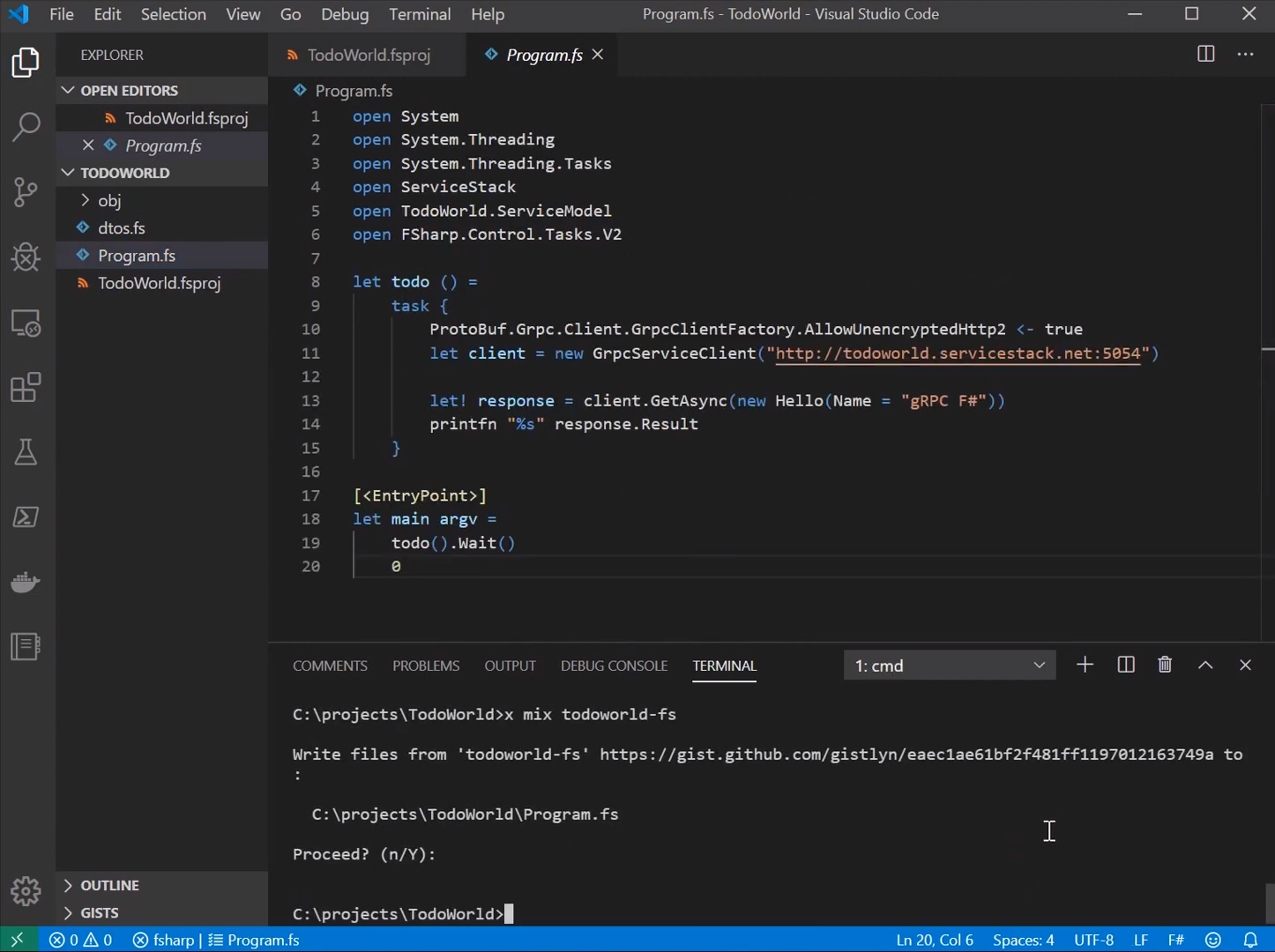Viewport: 1275px width, 952px height.
Task: Click the fsharp status bar item
Action: pyautogui.click(x=164, y=940)
